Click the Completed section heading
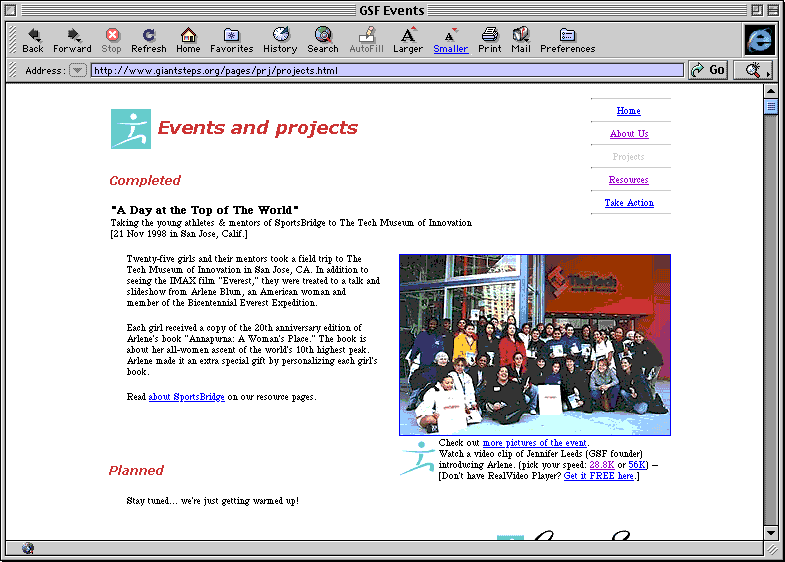785x562 pixels. [x=145, y=181]
